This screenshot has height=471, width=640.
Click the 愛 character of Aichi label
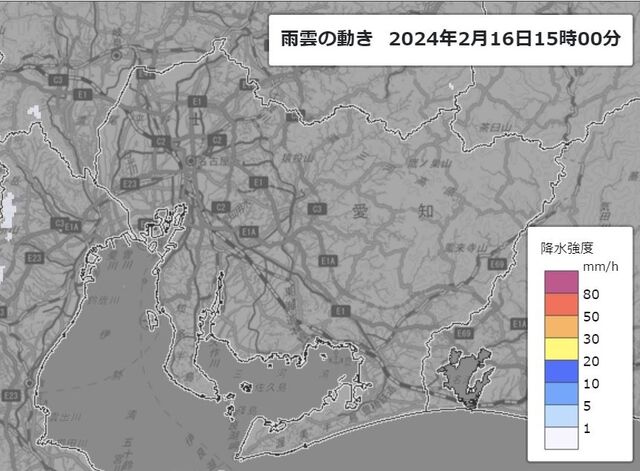[x=360, y=211]
